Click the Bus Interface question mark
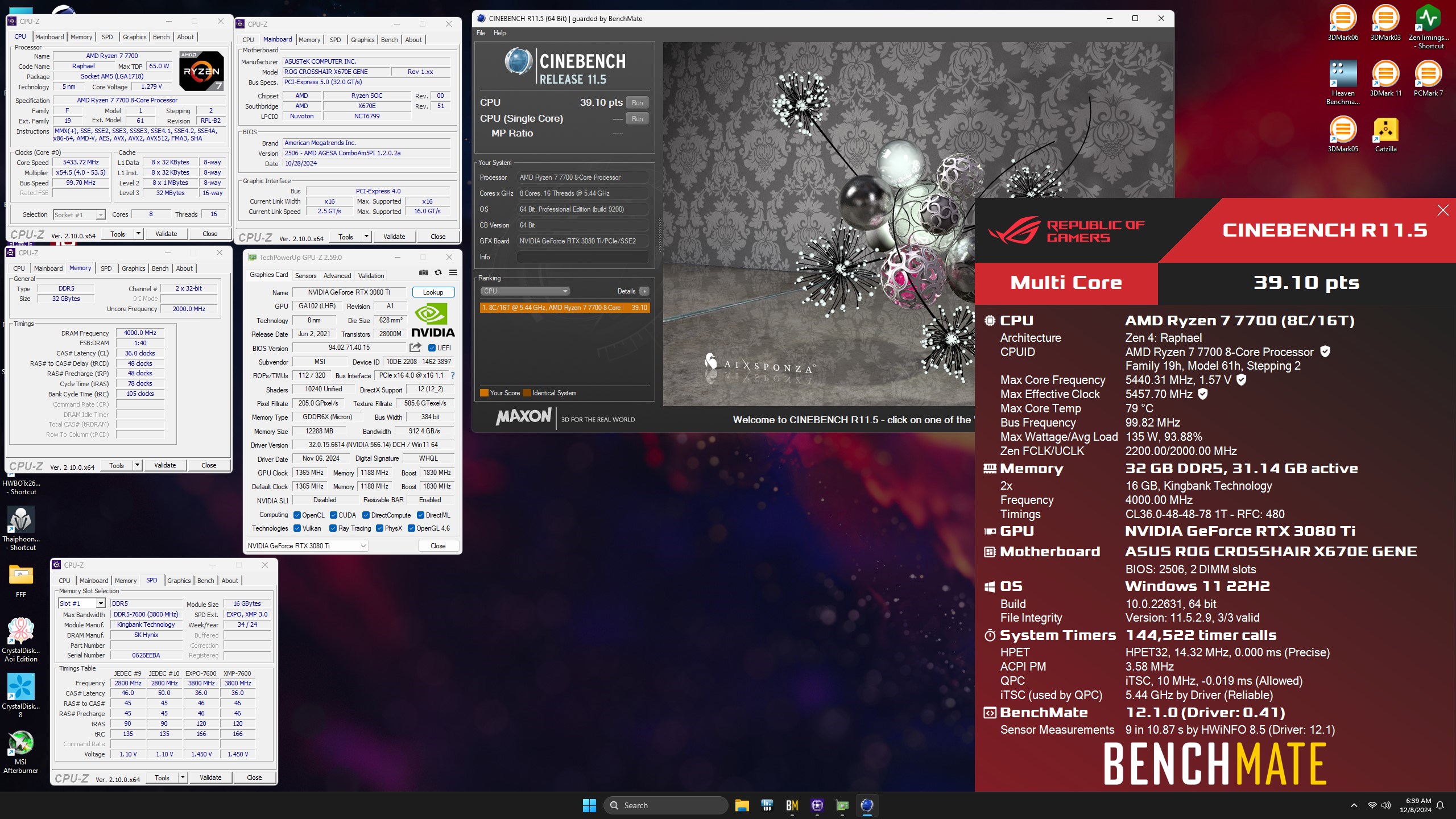 coord(453,375)
